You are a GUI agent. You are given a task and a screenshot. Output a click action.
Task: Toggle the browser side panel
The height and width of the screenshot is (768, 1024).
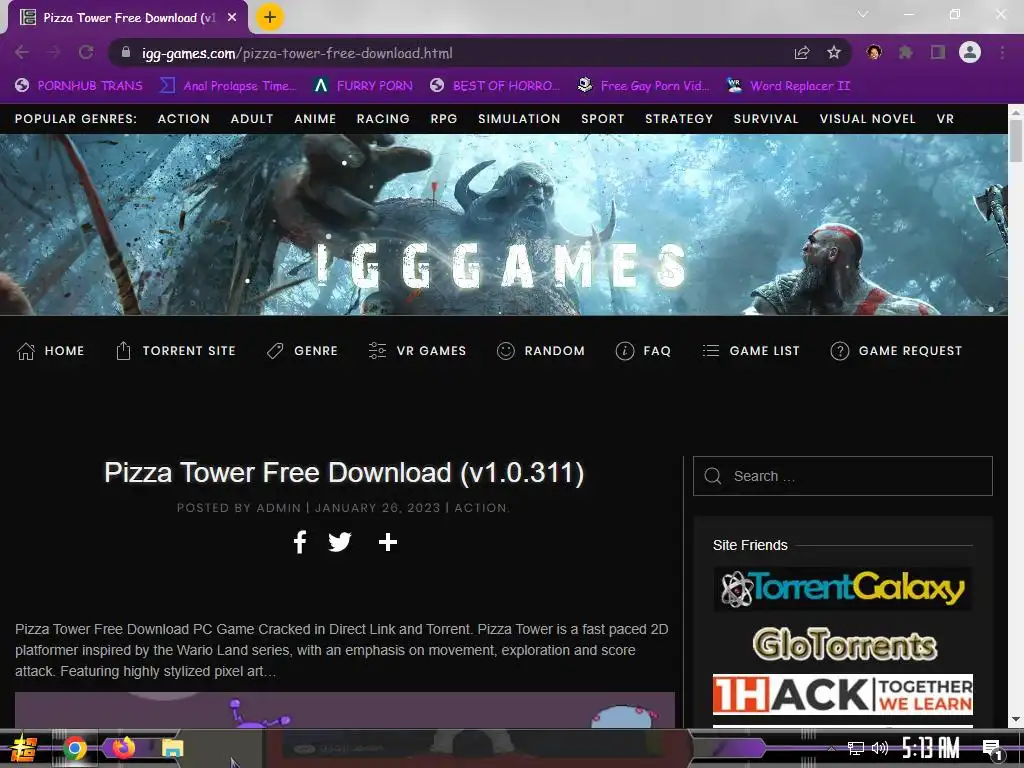pos(938,52)
